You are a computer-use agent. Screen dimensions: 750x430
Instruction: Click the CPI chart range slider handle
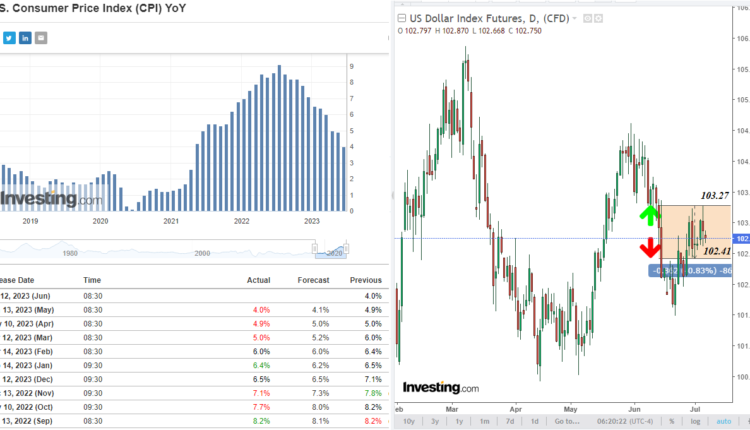point(315,246)
